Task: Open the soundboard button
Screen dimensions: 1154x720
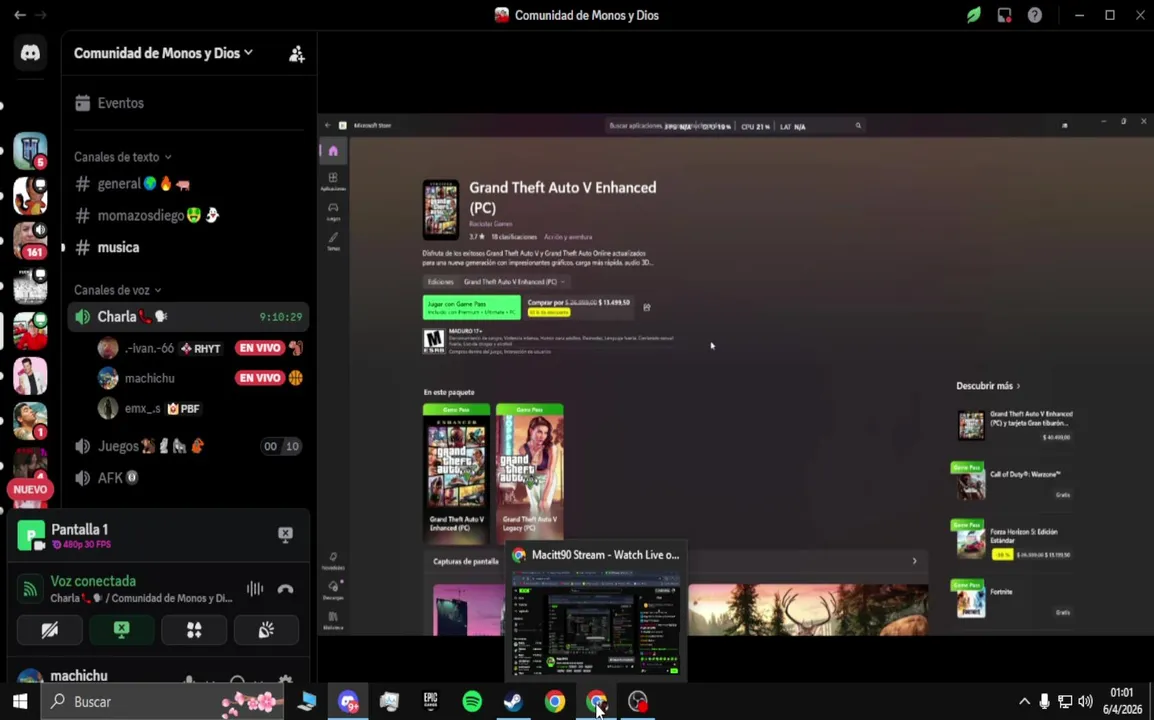Action: [266, 630]
